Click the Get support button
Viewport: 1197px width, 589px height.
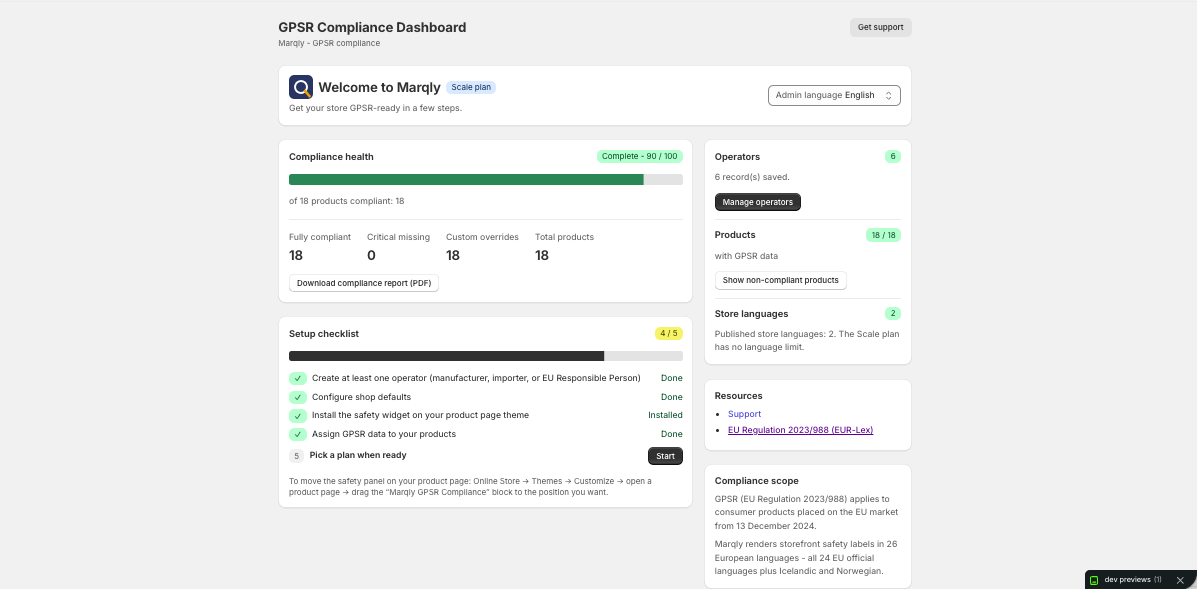(880, 27)
